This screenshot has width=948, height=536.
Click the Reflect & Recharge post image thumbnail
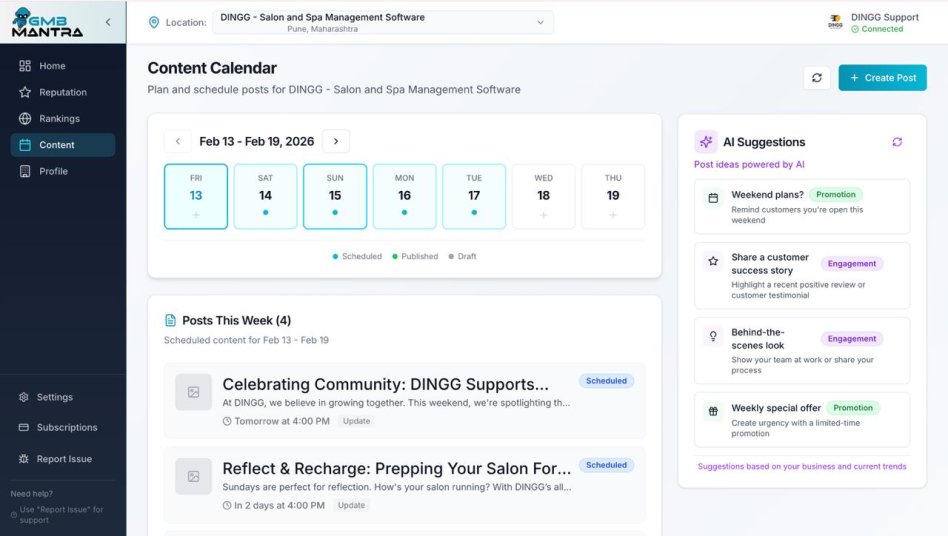tap(193, 476)
